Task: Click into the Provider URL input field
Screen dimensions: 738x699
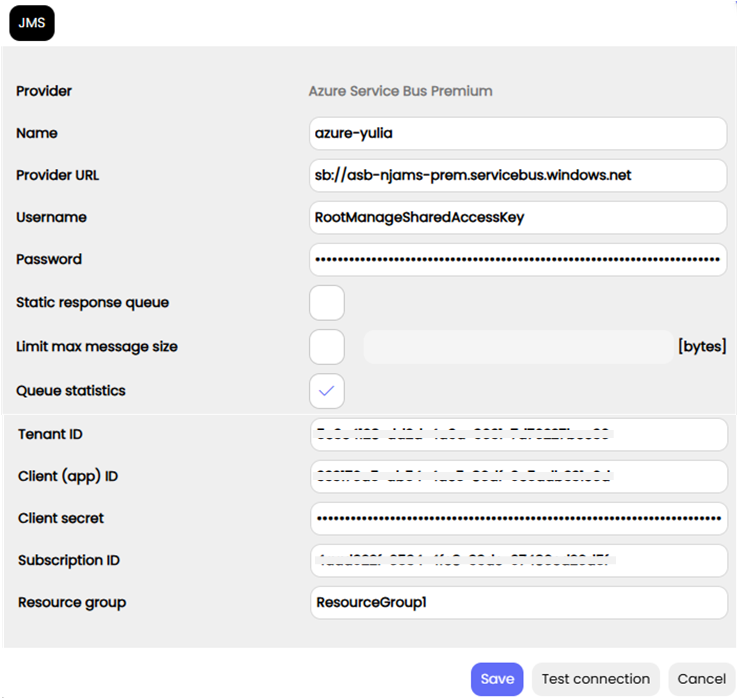Action: click(x=518, y=176)
